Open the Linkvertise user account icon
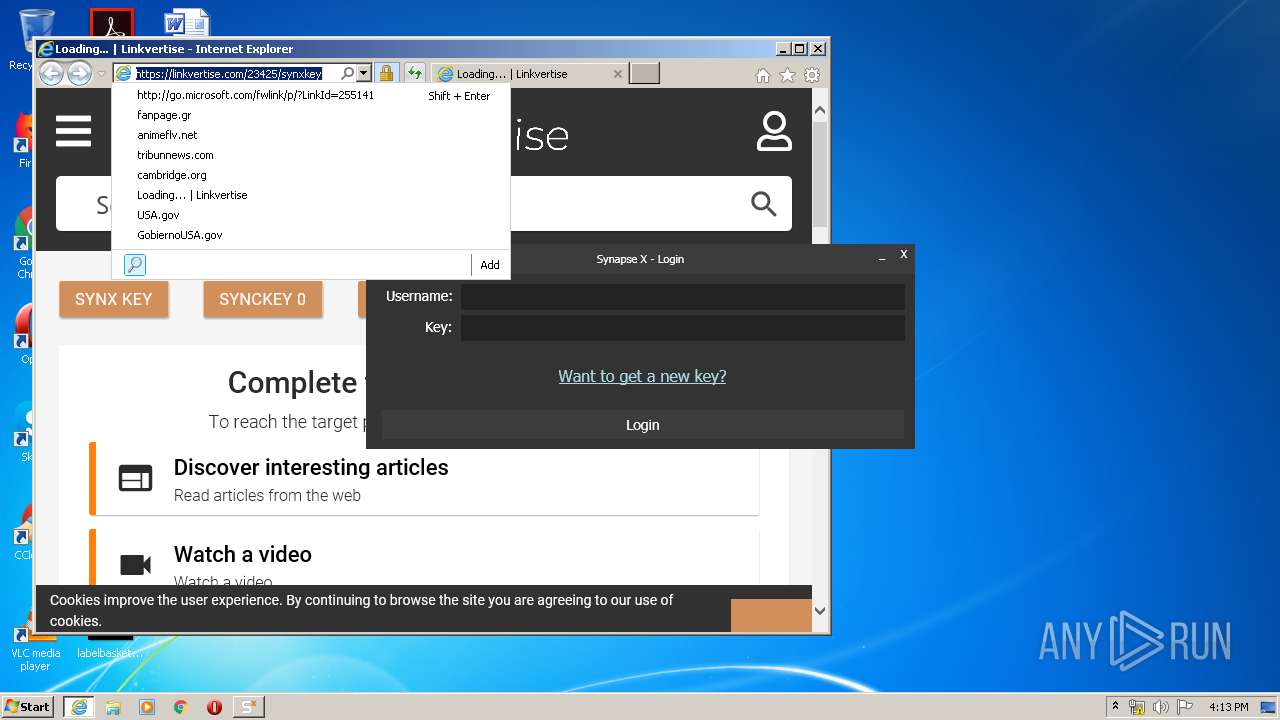1280x720 pixels. [774, 131]
